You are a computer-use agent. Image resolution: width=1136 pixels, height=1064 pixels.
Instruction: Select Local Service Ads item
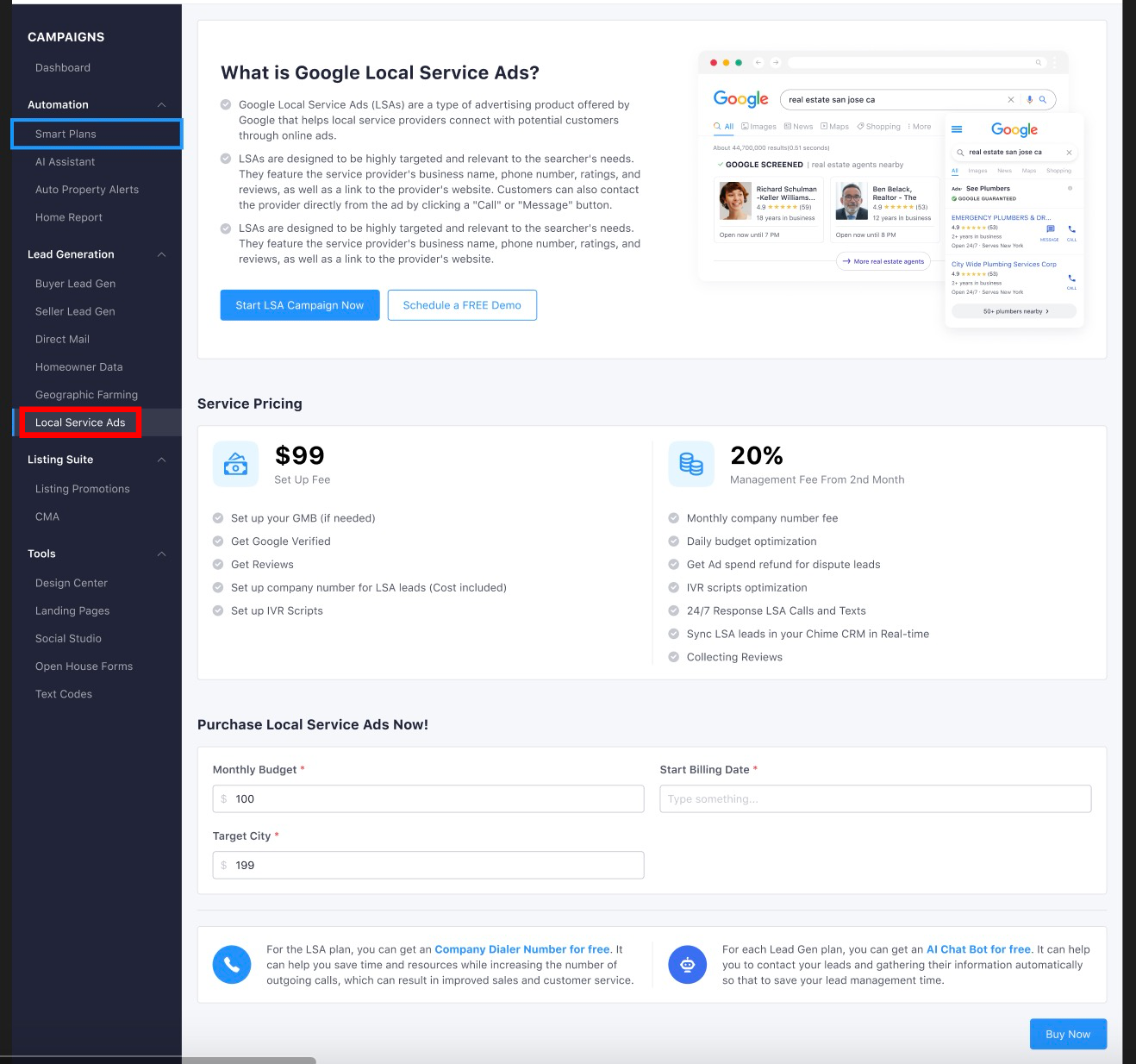tap(80, 422)
